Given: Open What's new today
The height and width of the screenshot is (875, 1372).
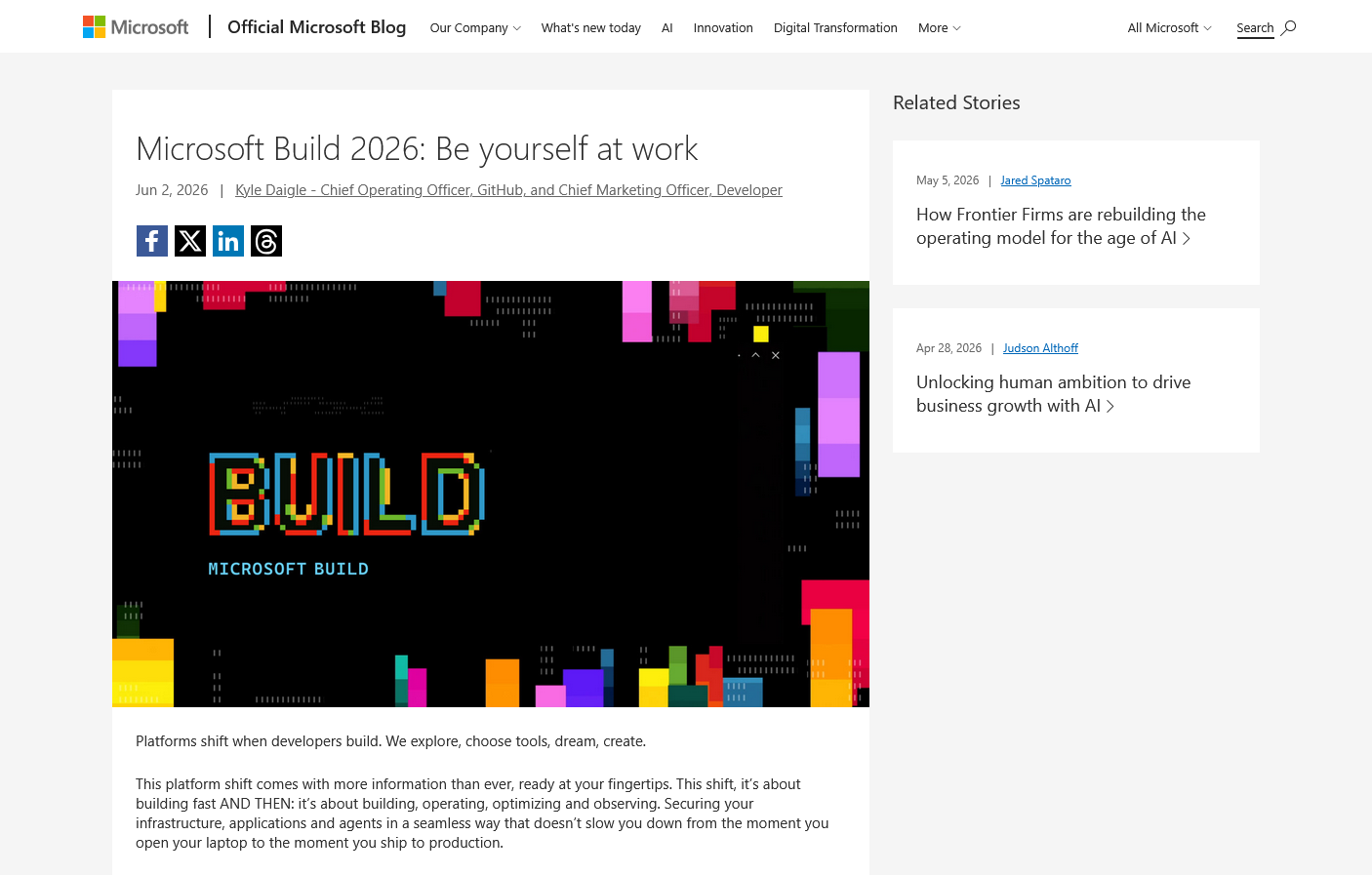Looking at the screenshot, I should pyautogui.click(x=591, y=28).
